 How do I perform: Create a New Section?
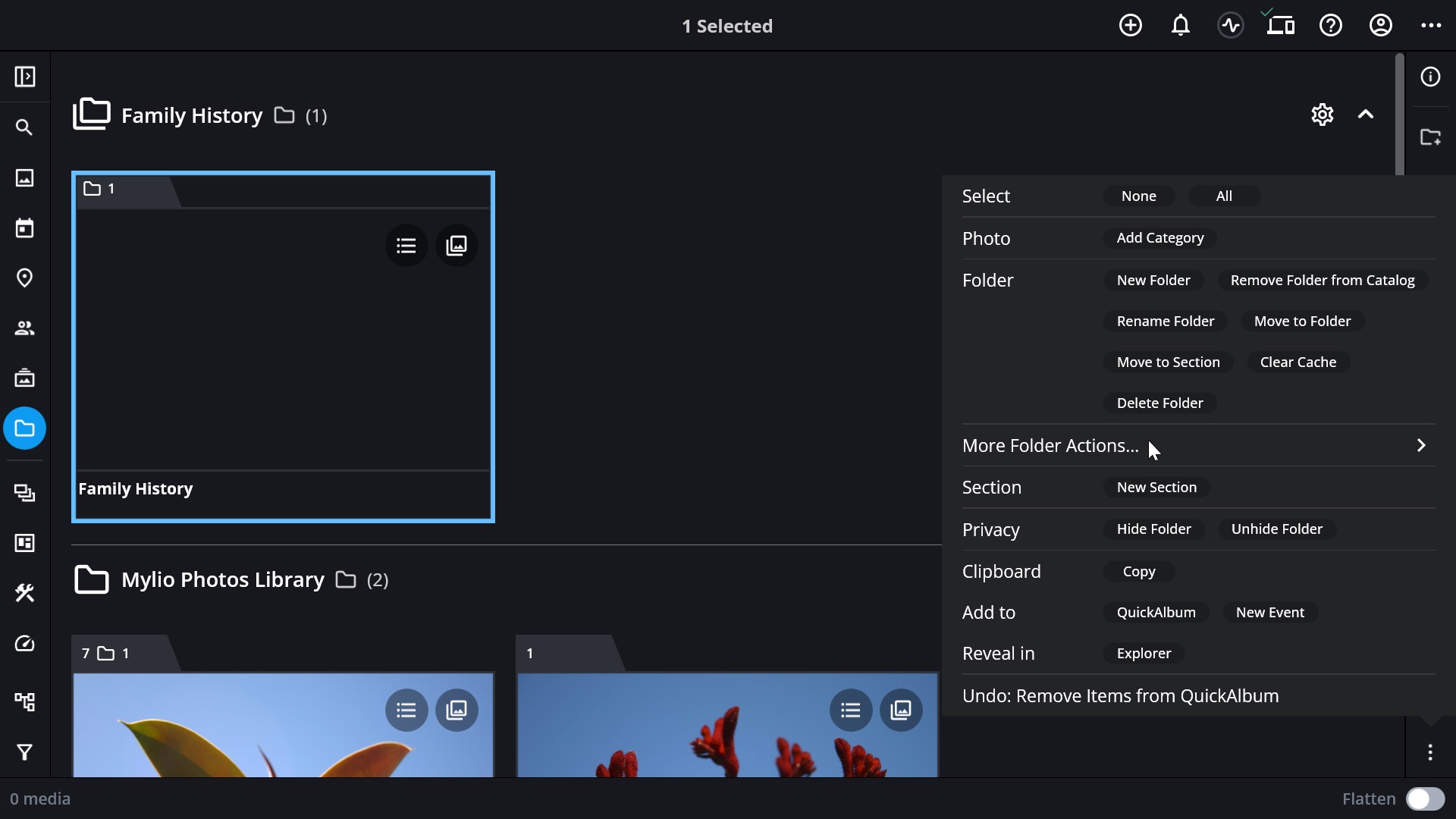1156,487
